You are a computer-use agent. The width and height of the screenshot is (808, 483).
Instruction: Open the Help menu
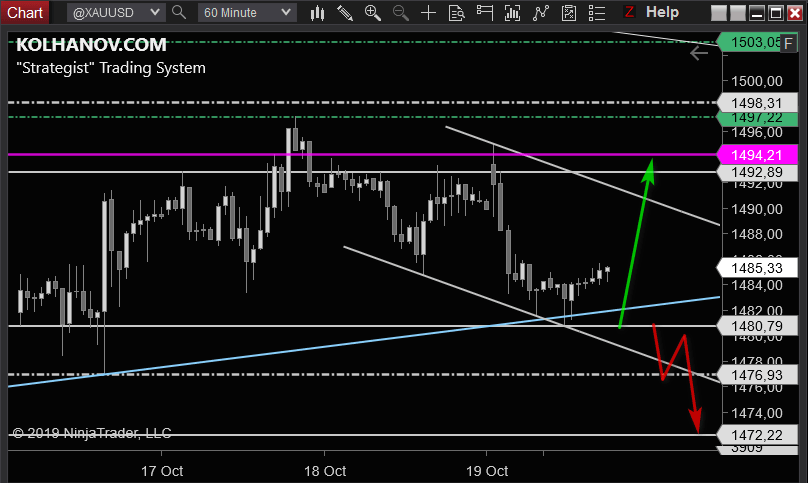662,12
